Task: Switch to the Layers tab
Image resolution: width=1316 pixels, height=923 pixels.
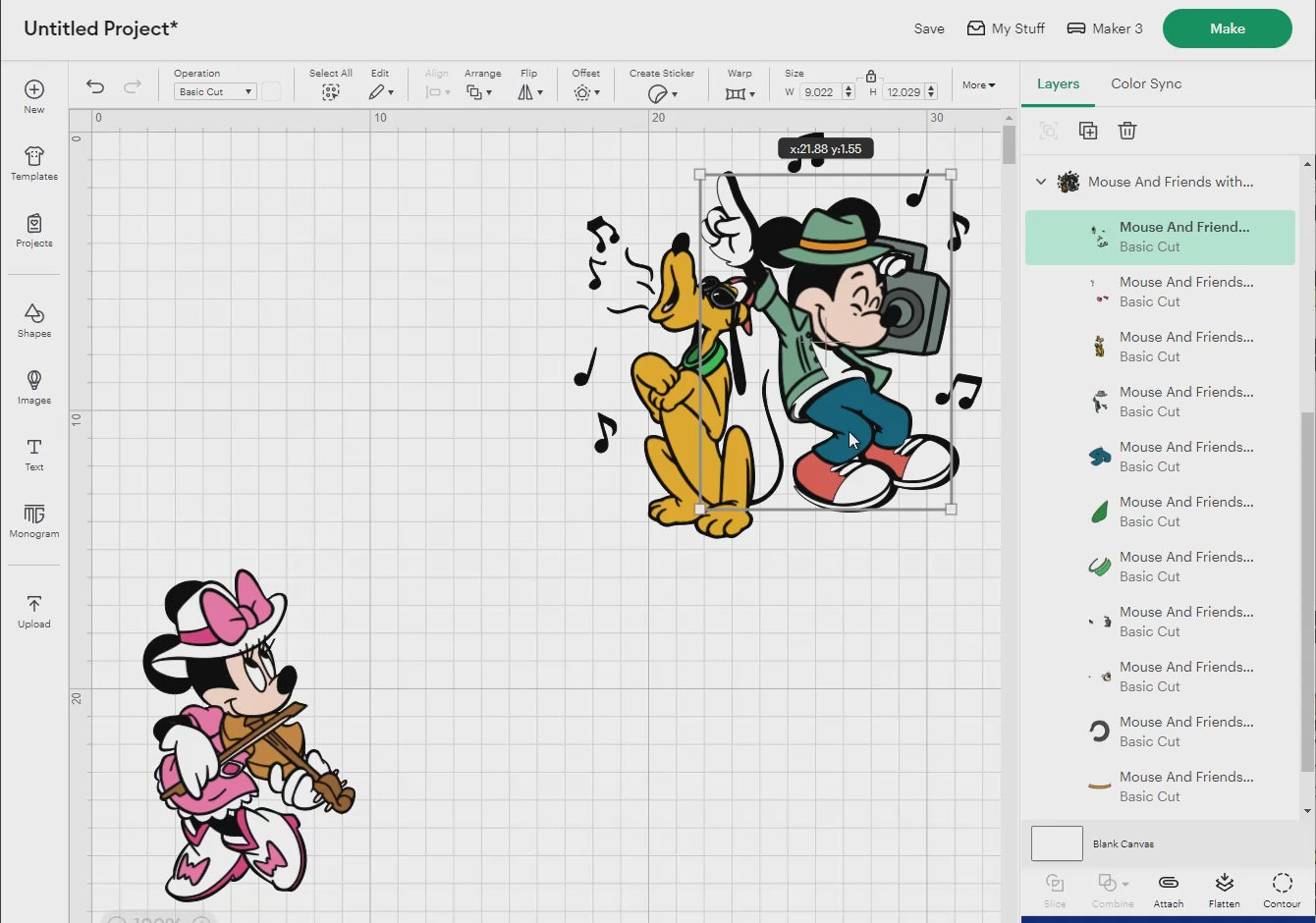Action: point(1058,83)
